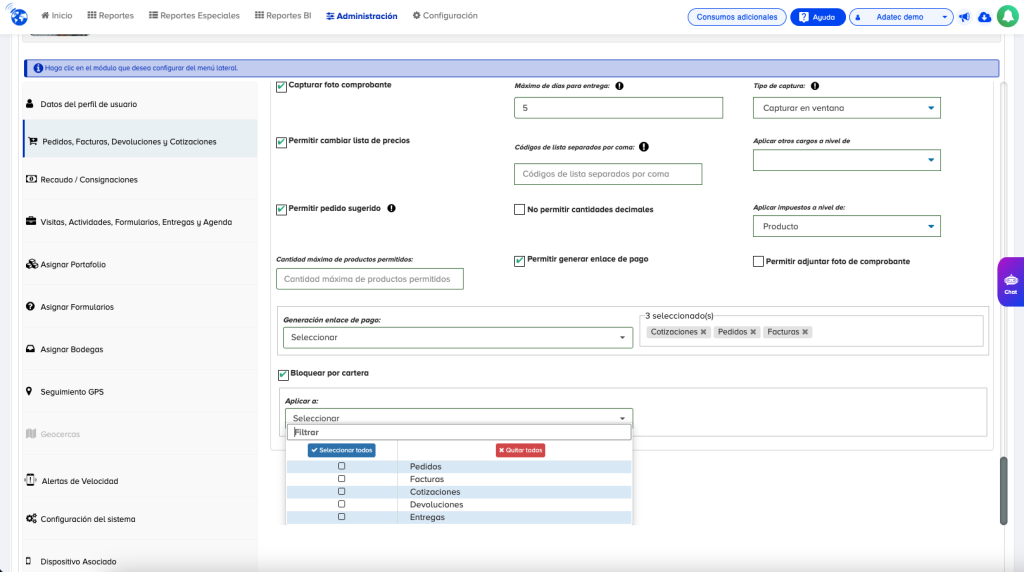Open Recaudo / Consignaciones section
The image size is (1024, 572).
coord(140,180)
